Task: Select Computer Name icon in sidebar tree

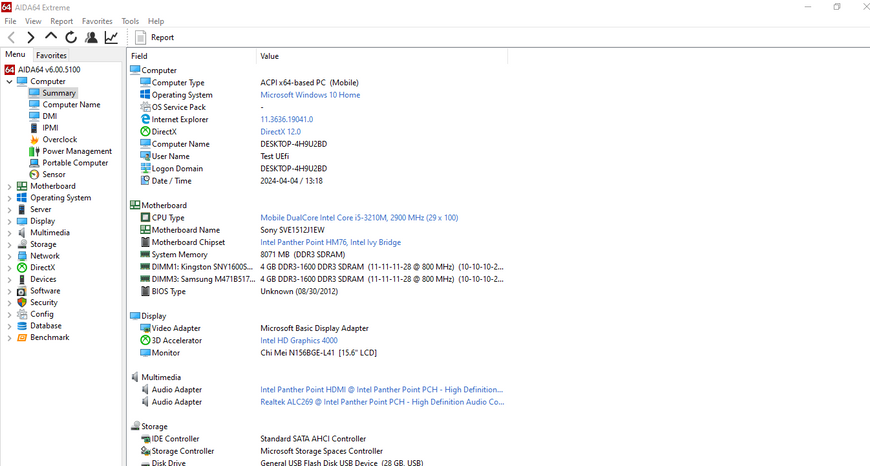Action: [34, 104]
